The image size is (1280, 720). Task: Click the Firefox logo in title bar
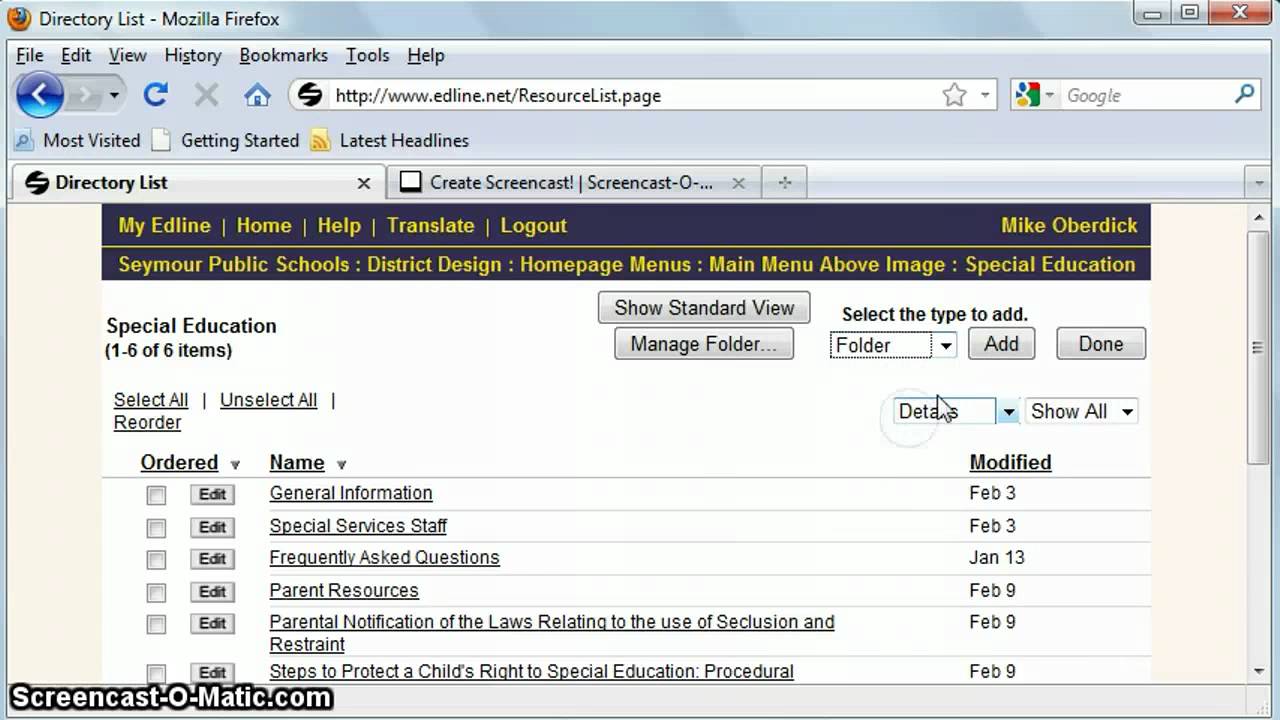coord(19,18)
